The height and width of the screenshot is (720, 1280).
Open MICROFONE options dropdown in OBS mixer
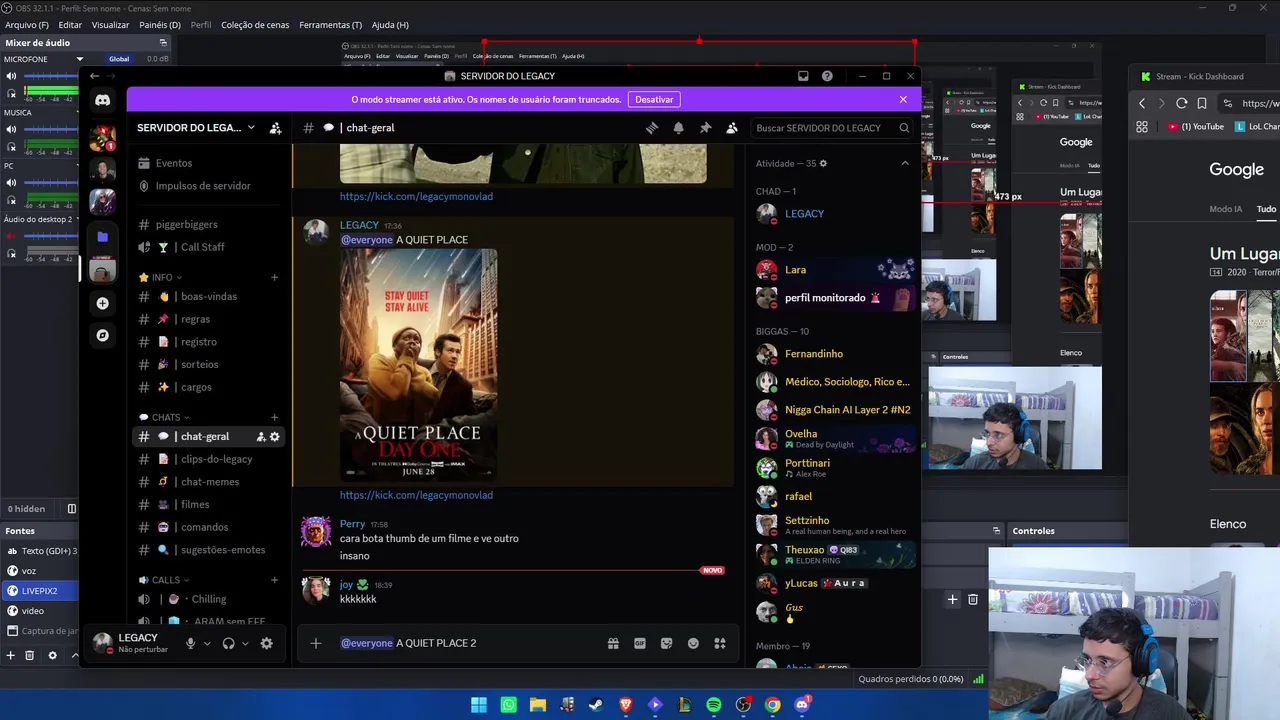tap(80, 59)
